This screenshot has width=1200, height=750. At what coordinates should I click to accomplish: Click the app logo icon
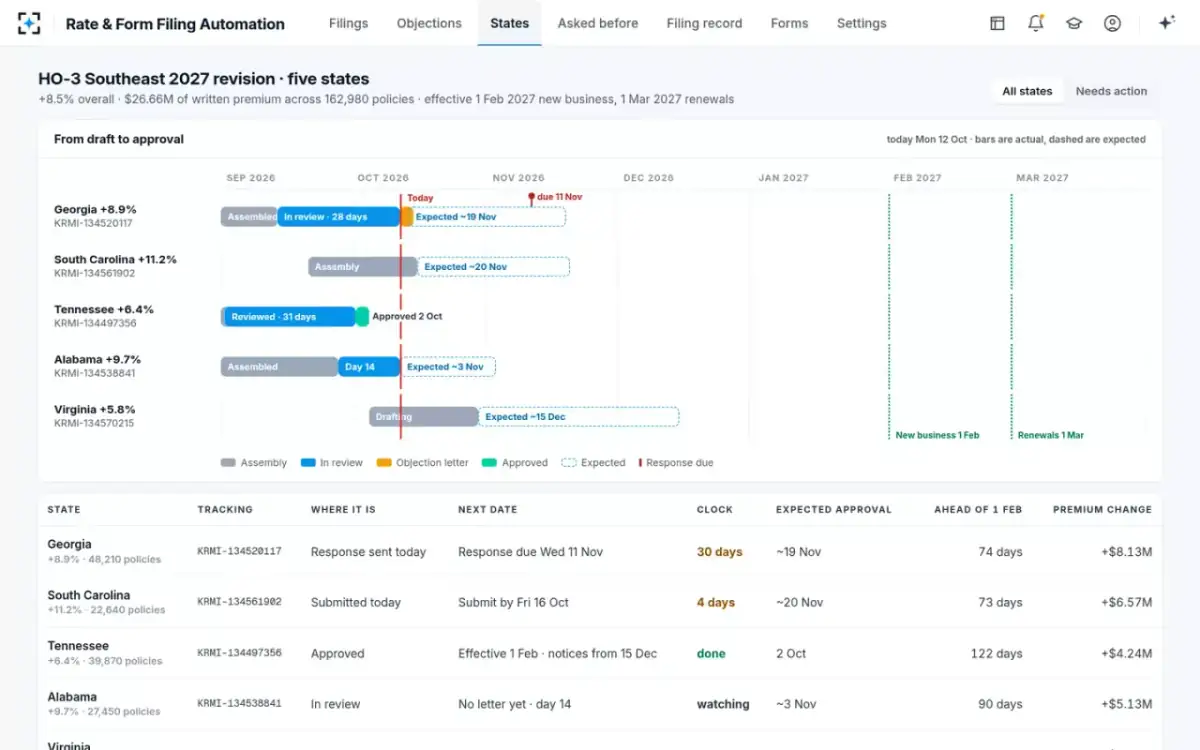29,23
